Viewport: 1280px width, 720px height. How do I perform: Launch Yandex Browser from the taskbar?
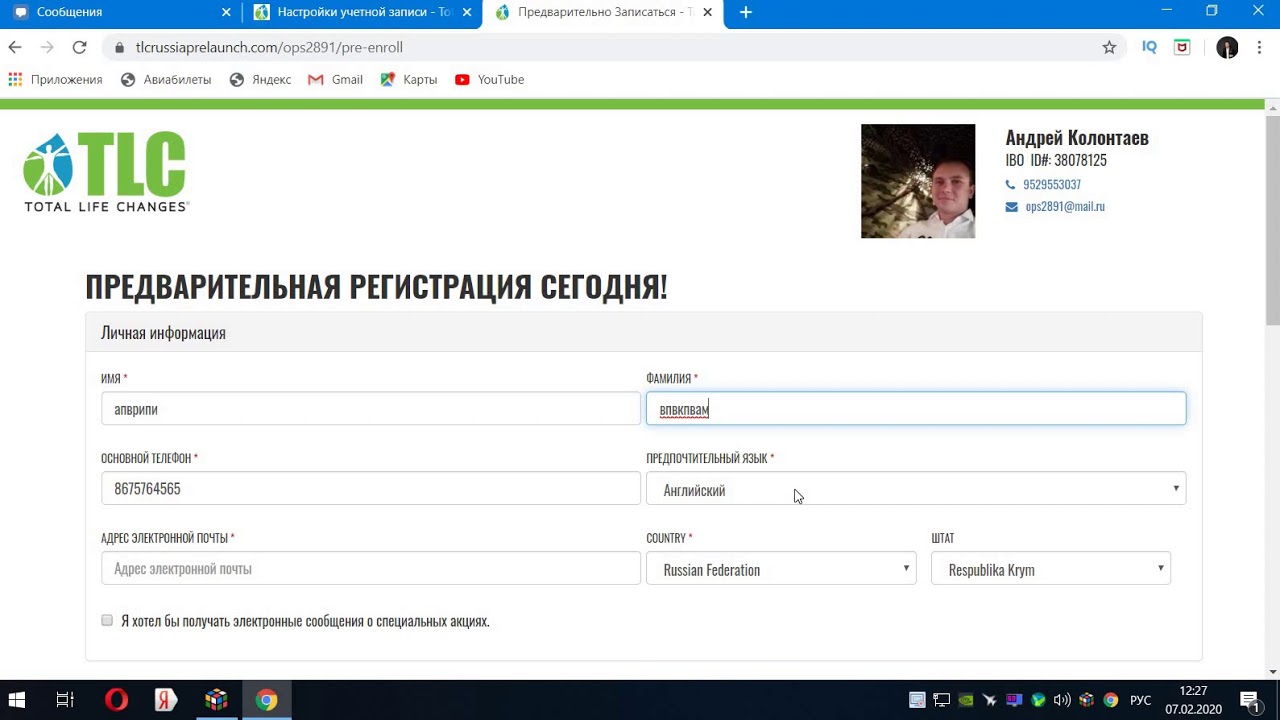click(167, 700)
